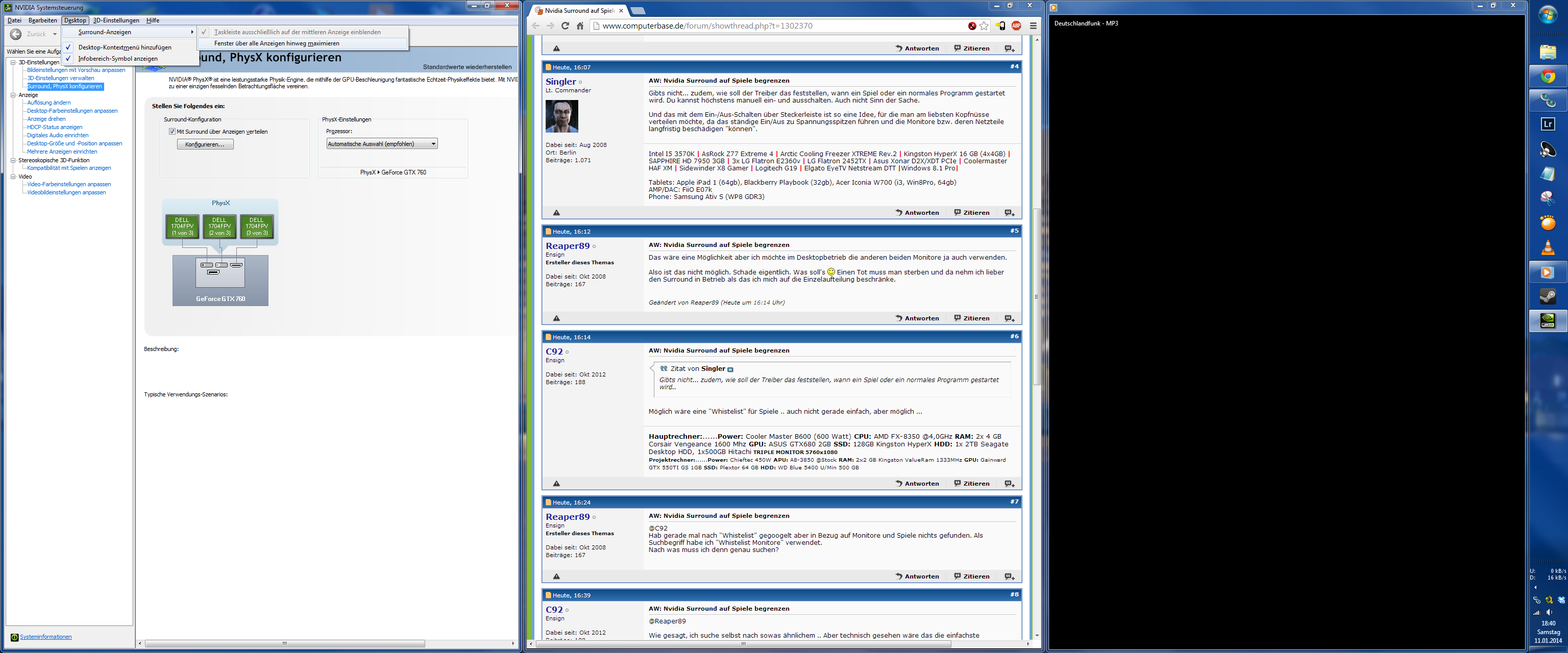Open Steam from the taskbar
The height and width of the screenshot is (653, 1568).
1547,297
